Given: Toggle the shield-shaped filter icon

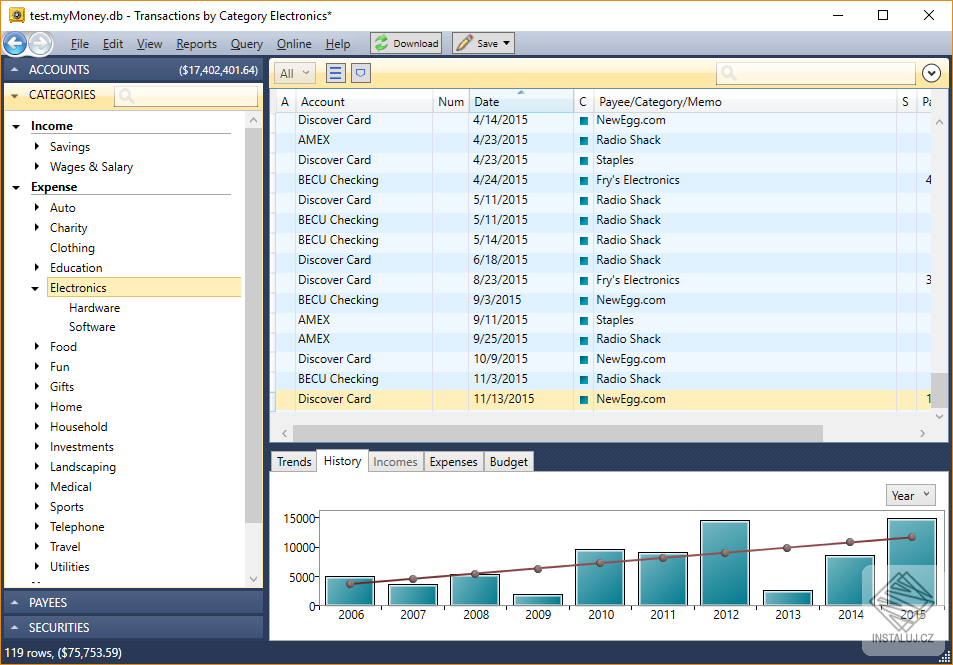Looking at the screenshot, I should pyautogui.click(x=361, y=73).
